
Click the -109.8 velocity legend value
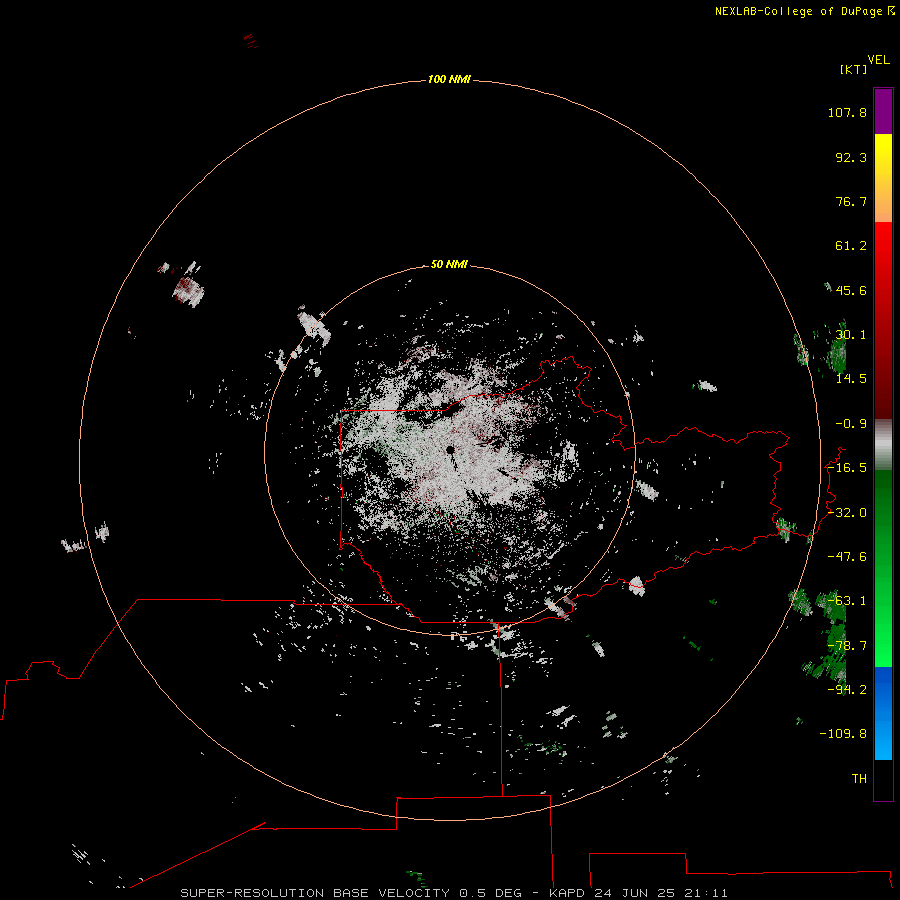pos(843,734)
